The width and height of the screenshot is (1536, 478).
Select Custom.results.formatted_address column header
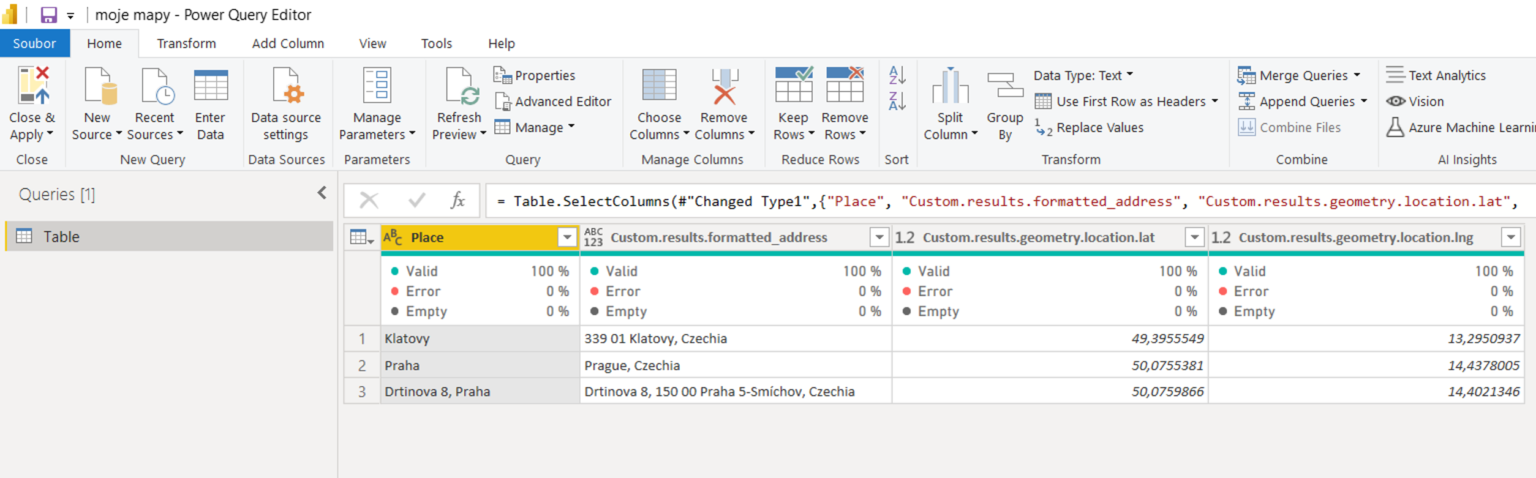[735, 238]
